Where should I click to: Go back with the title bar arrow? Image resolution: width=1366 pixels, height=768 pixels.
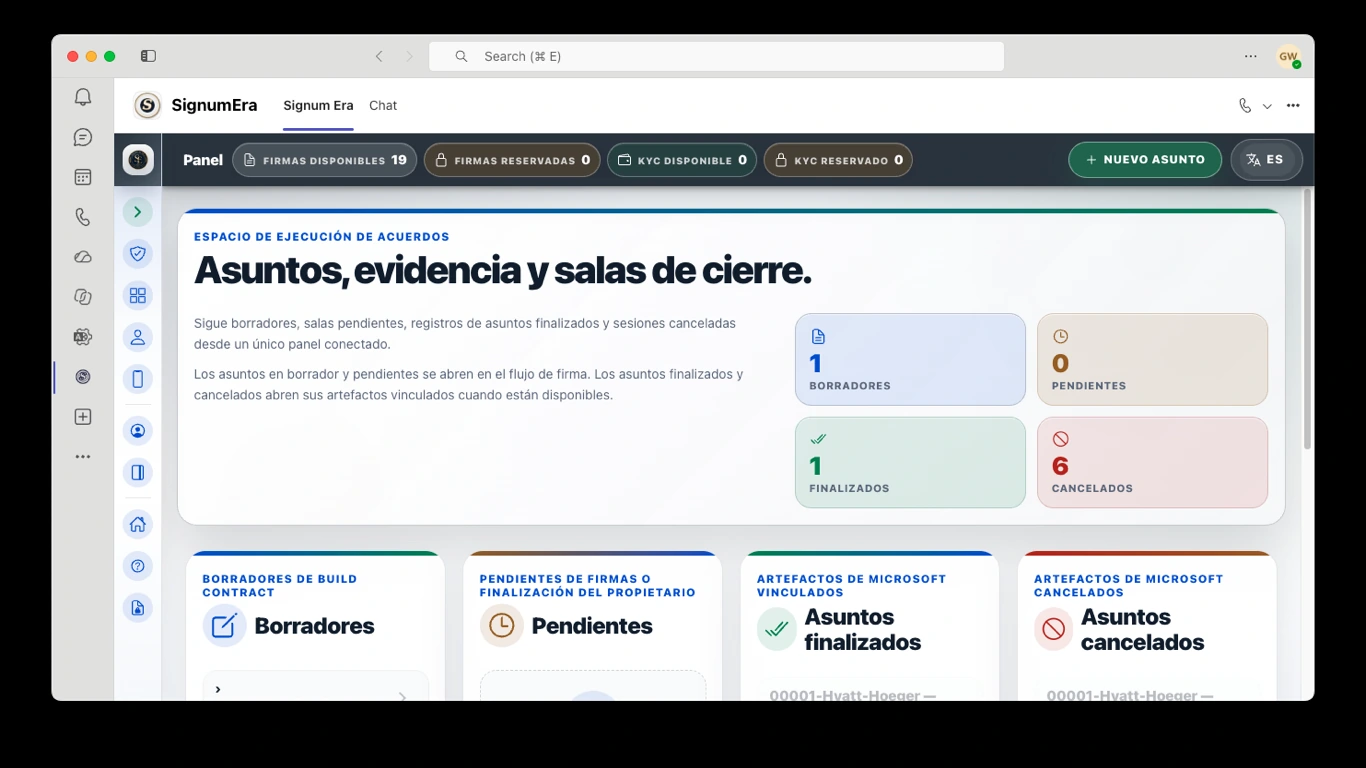[x=379, y=56]
